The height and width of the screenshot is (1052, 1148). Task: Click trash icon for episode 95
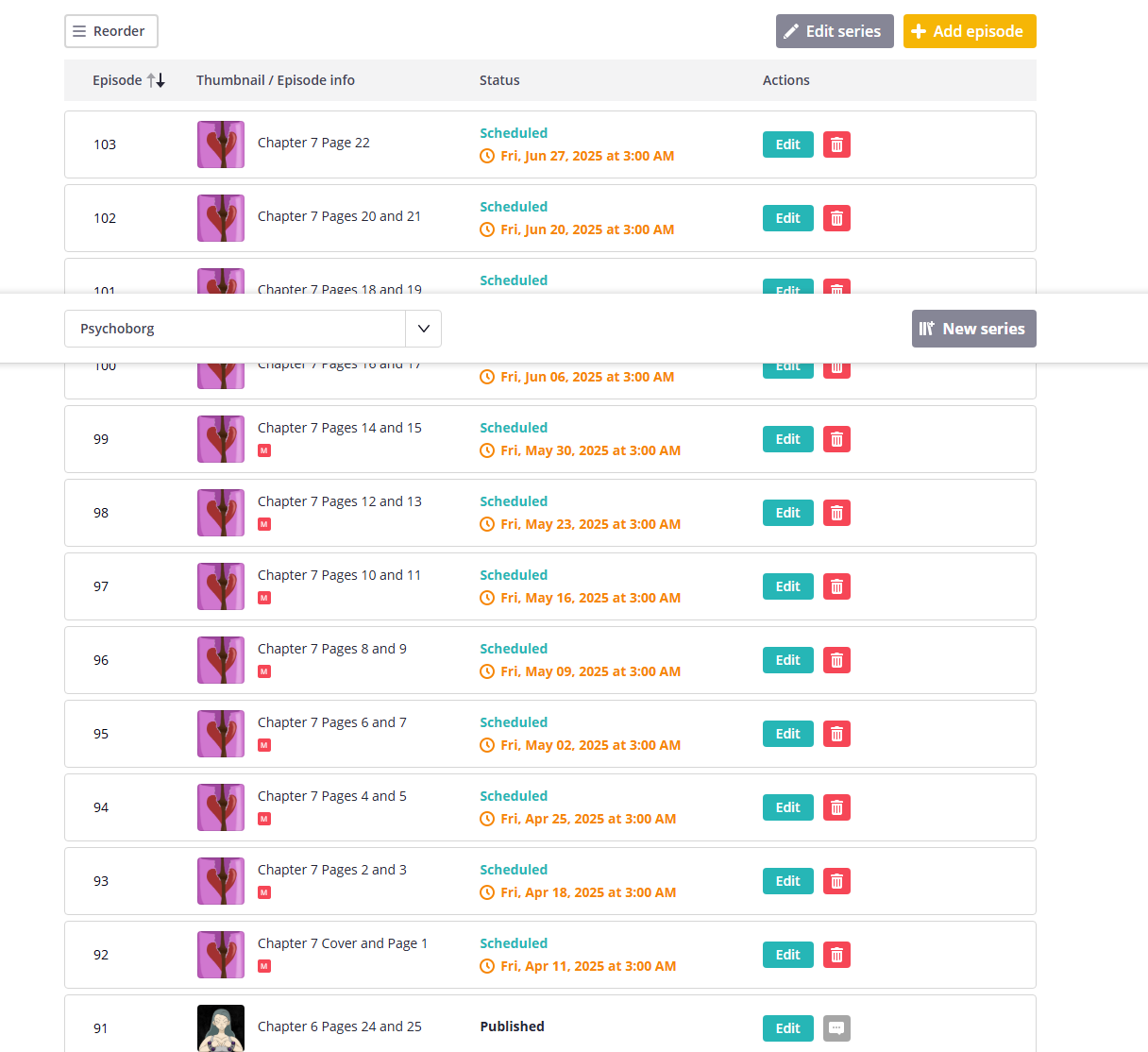pos(836,734)
